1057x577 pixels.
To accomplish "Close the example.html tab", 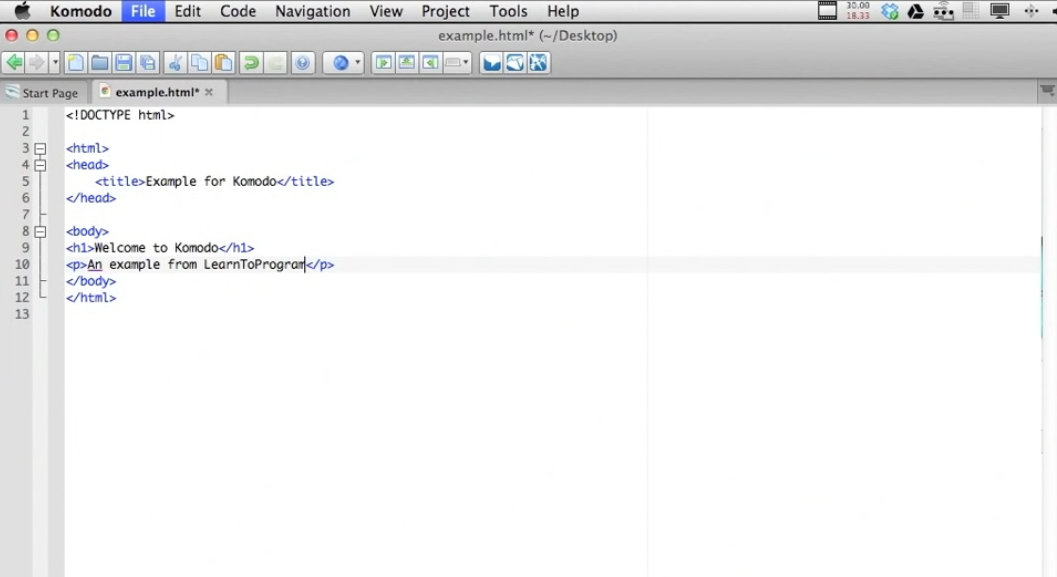I will [209, 92].
